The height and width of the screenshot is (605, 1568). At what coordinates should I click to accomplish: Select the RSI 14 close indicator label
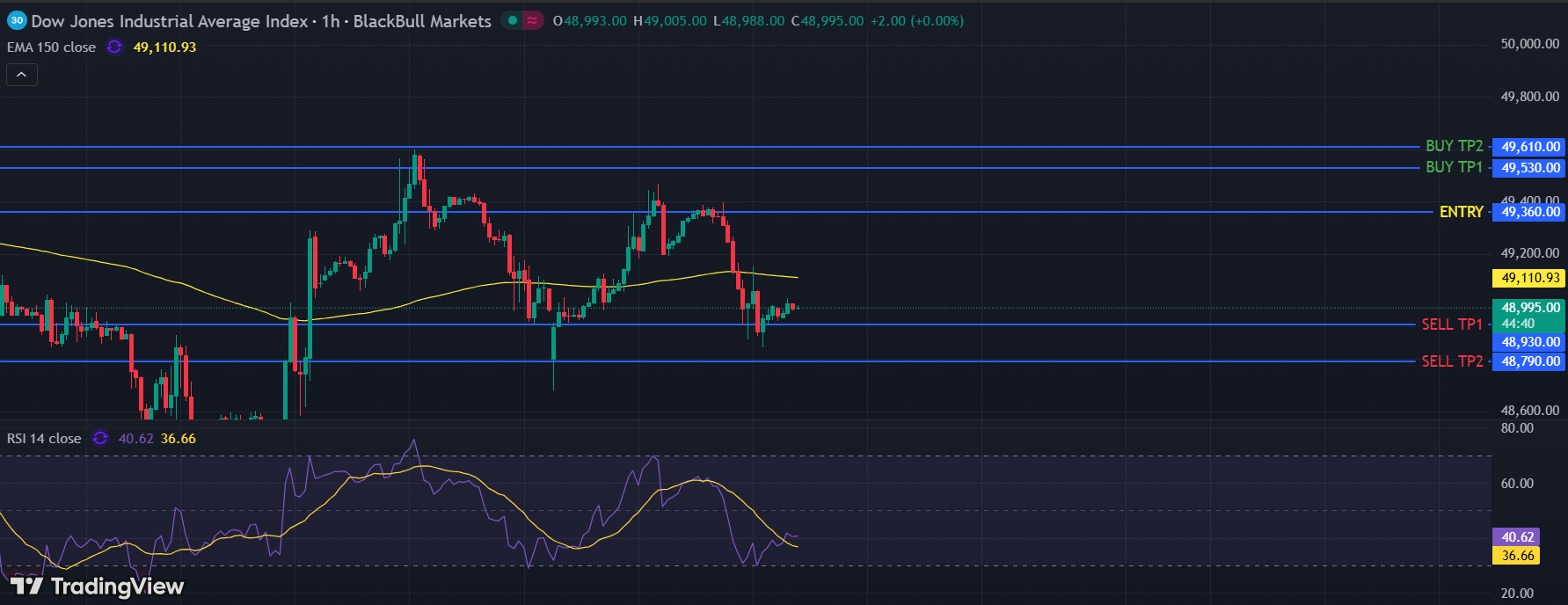[44, 438]
